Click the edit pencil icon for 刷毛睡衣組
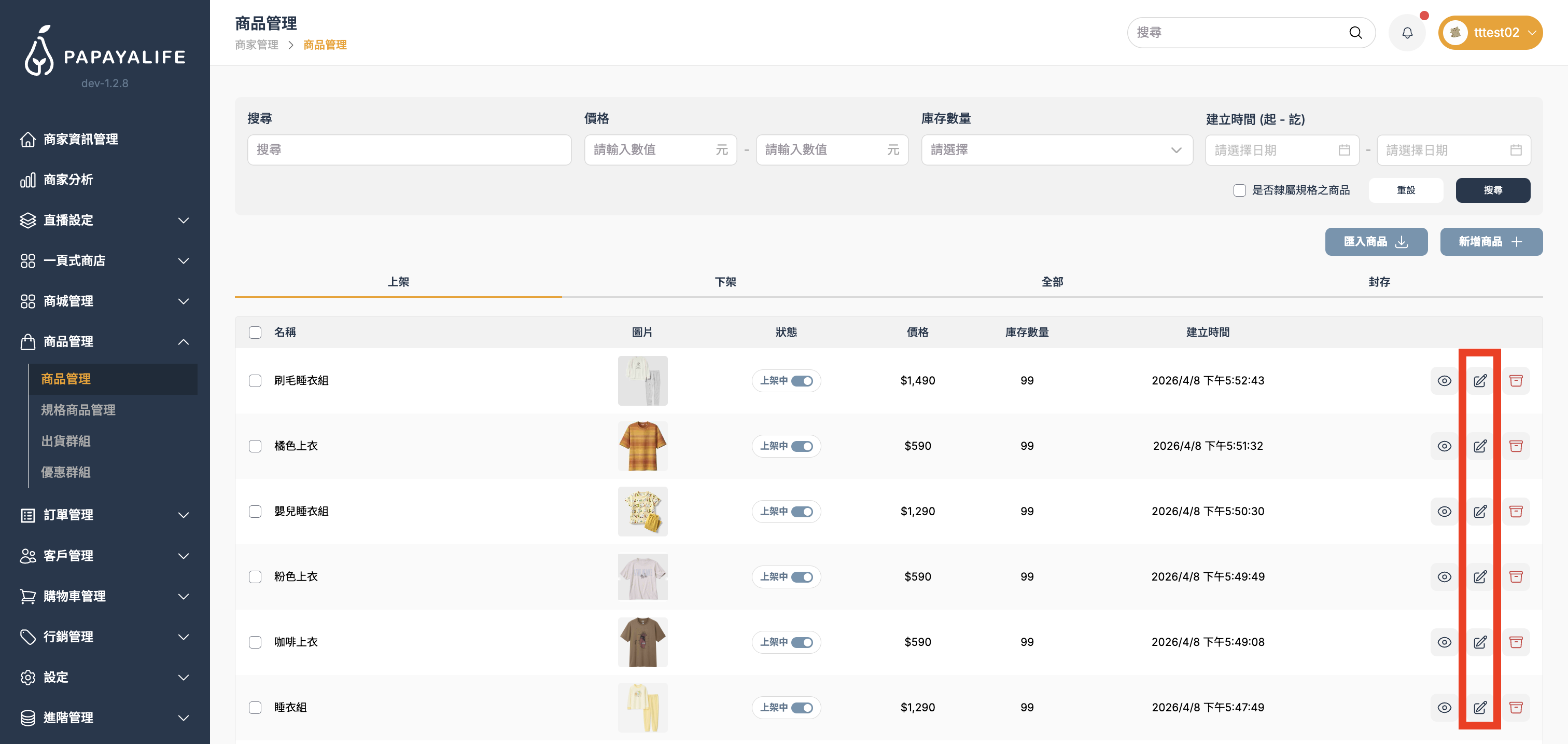Image resolution: width=1568 pixels, height=744 pixels. [1480, 380]
